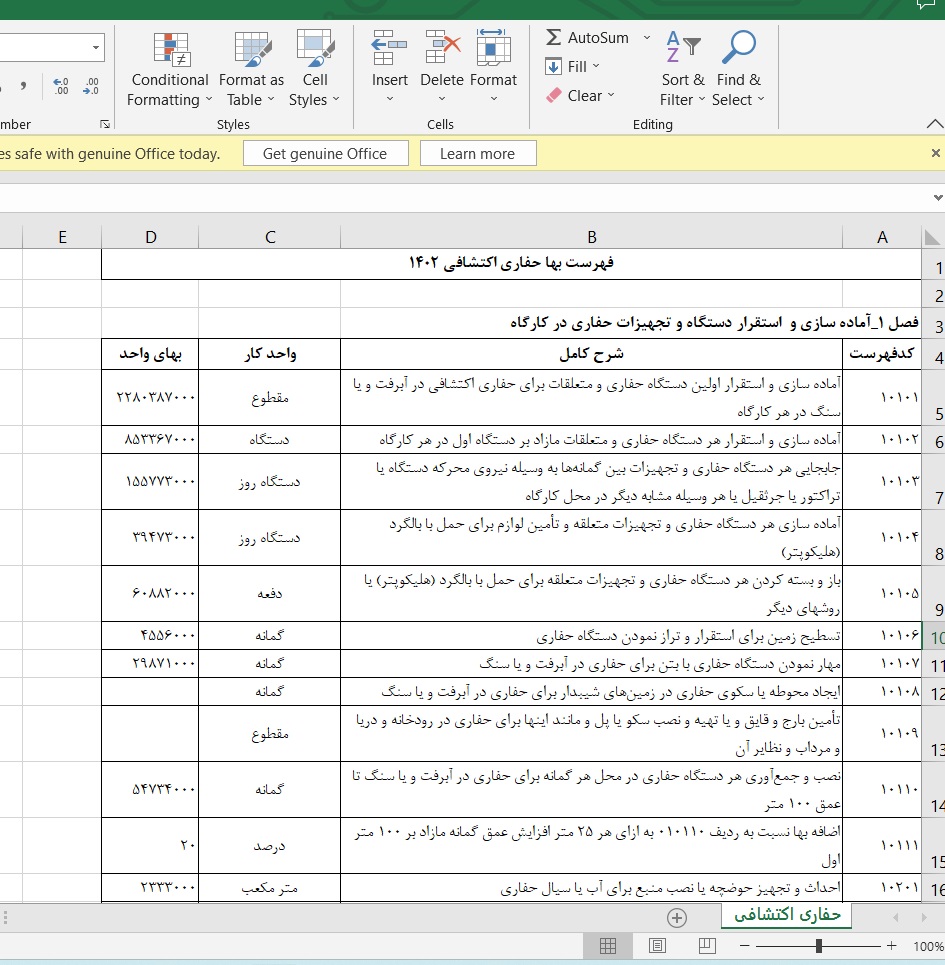Click header cell شرح کامل
The height and width of the screenshot is (965, 945).
[x=591, y=354]
